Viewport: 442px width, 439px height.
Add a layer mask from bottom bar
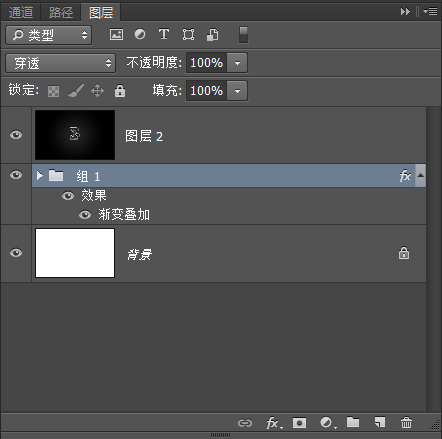coord(299,423)
